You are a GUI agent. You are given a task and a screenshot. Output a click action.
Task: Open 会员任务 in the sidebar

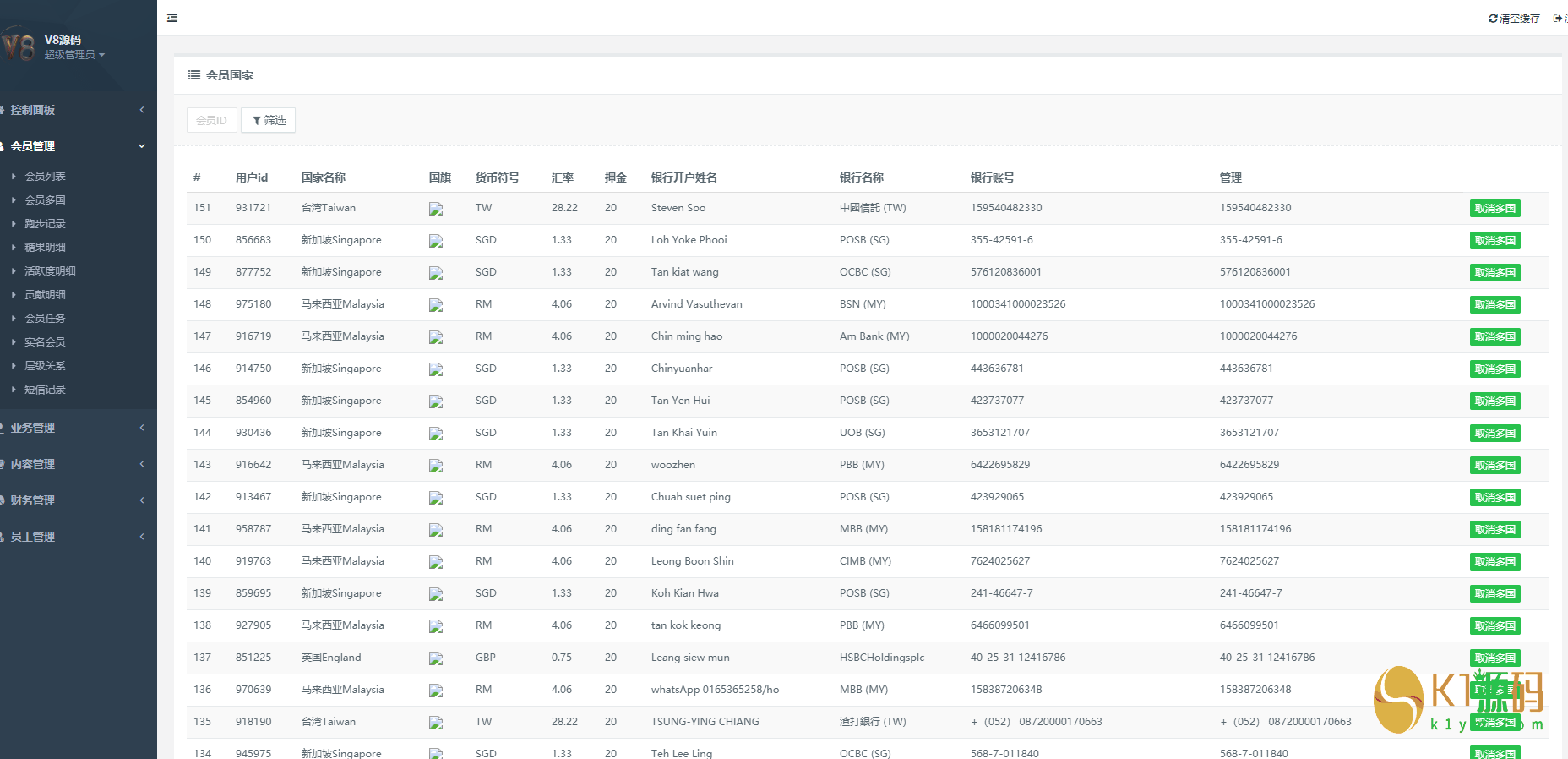pos(45,319)
